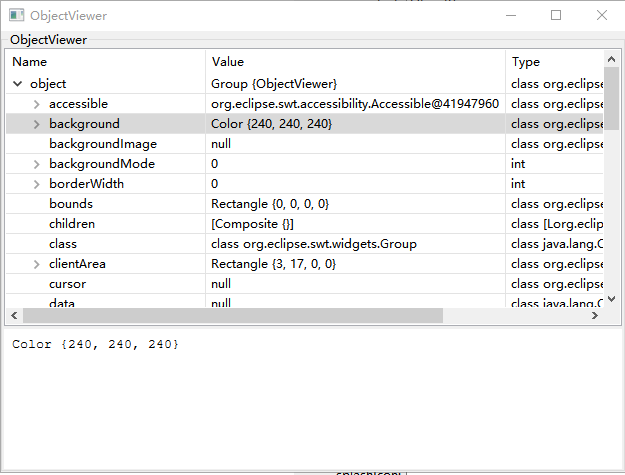
Task: Click the vertical scrollbar up arrow
Action: click(x=611, y=59)
